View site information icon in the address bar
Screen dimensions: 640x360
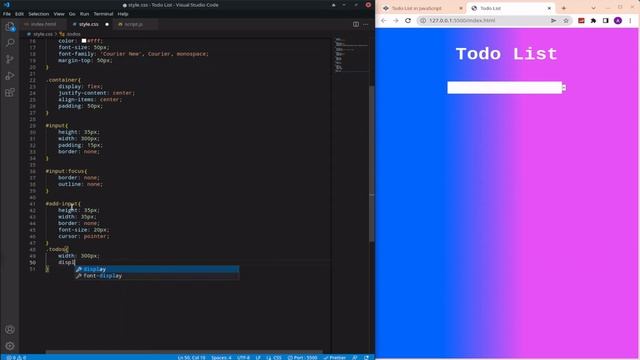[423, 20]
